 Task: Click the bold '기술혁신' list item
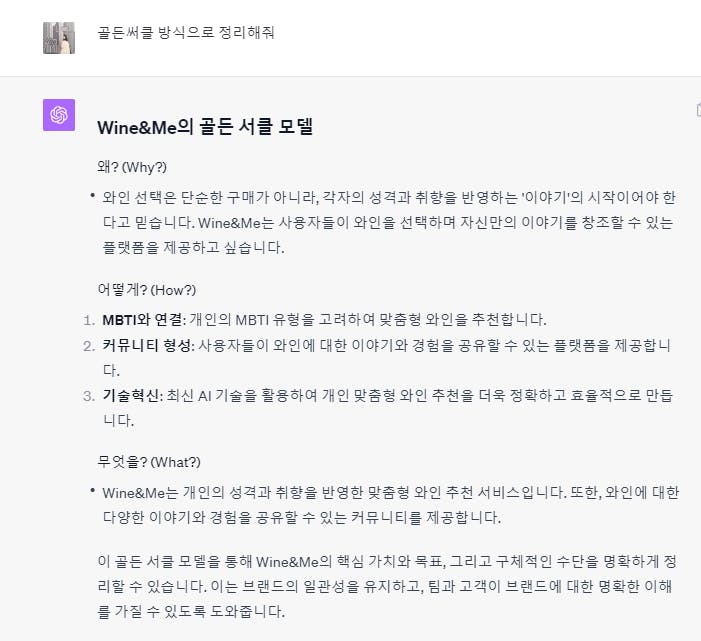click(131, 396)
